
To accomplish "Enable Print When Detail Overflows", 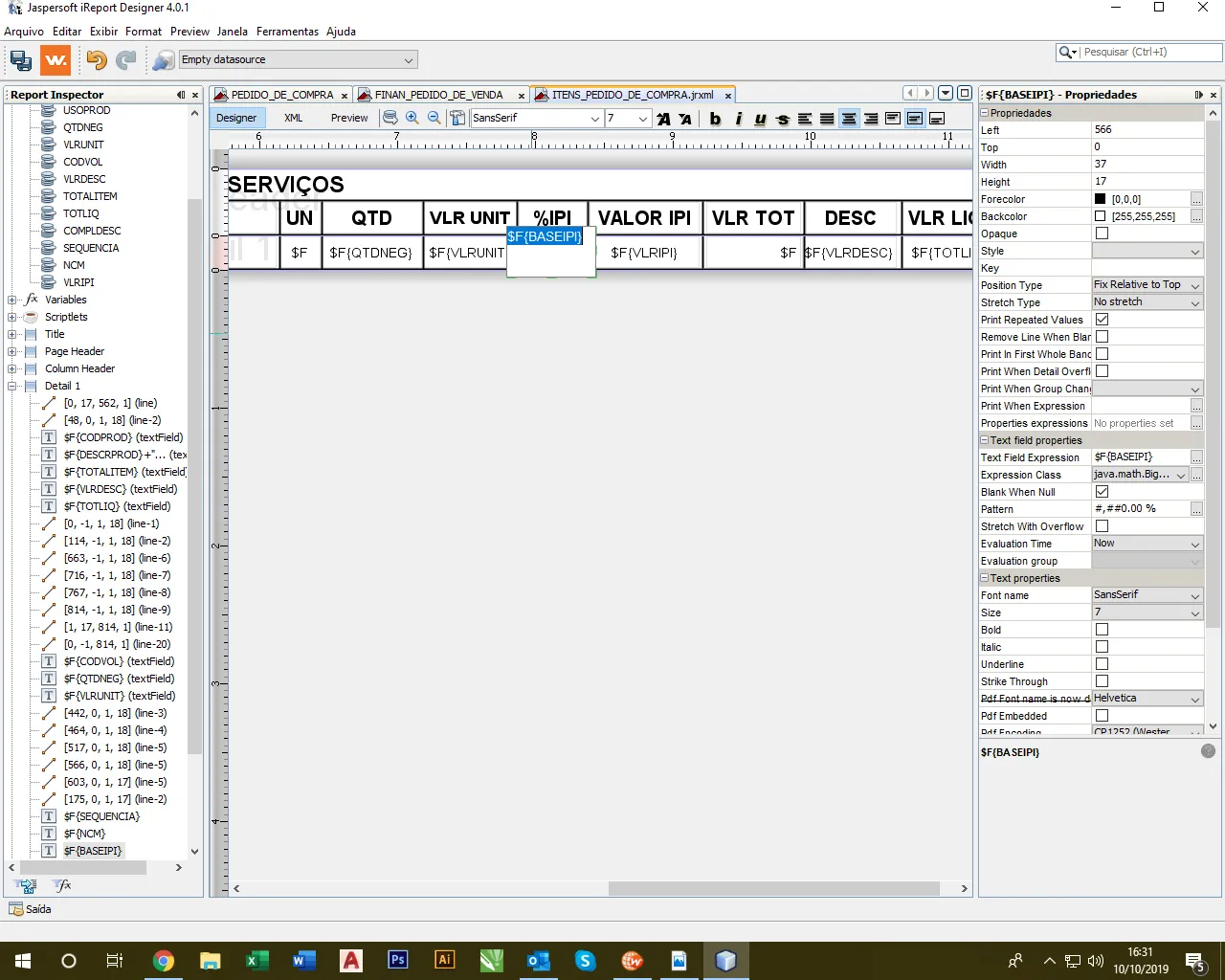I will [x=1102, y=371].
